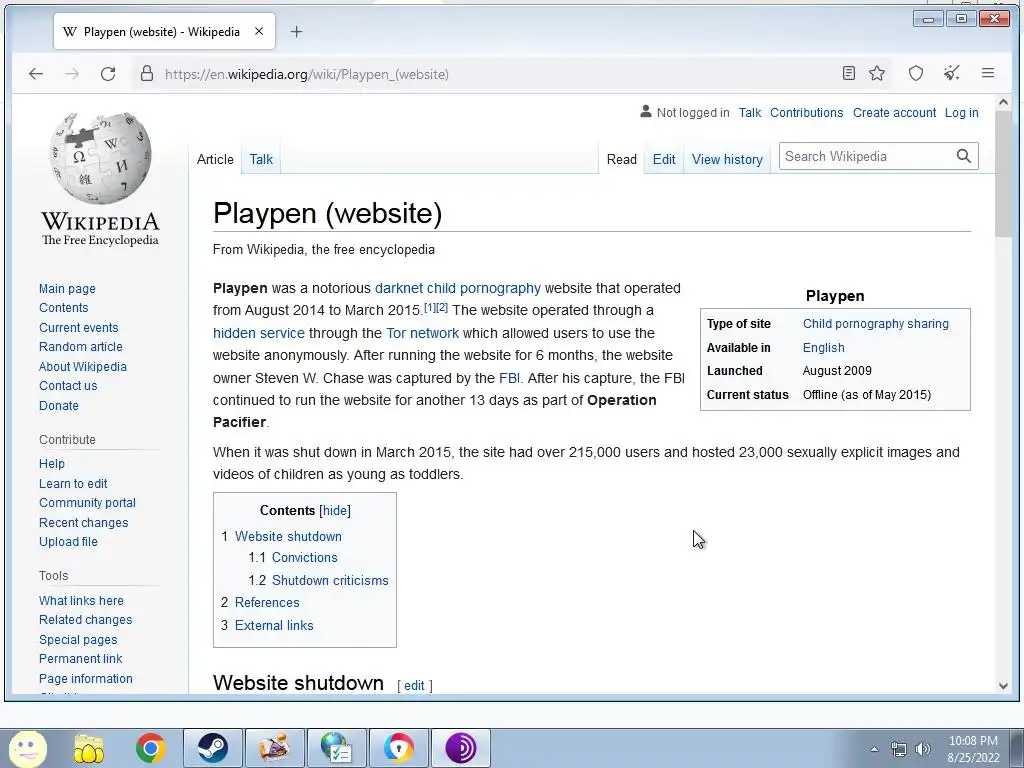Open citation reference [1]

coord(430,307)
